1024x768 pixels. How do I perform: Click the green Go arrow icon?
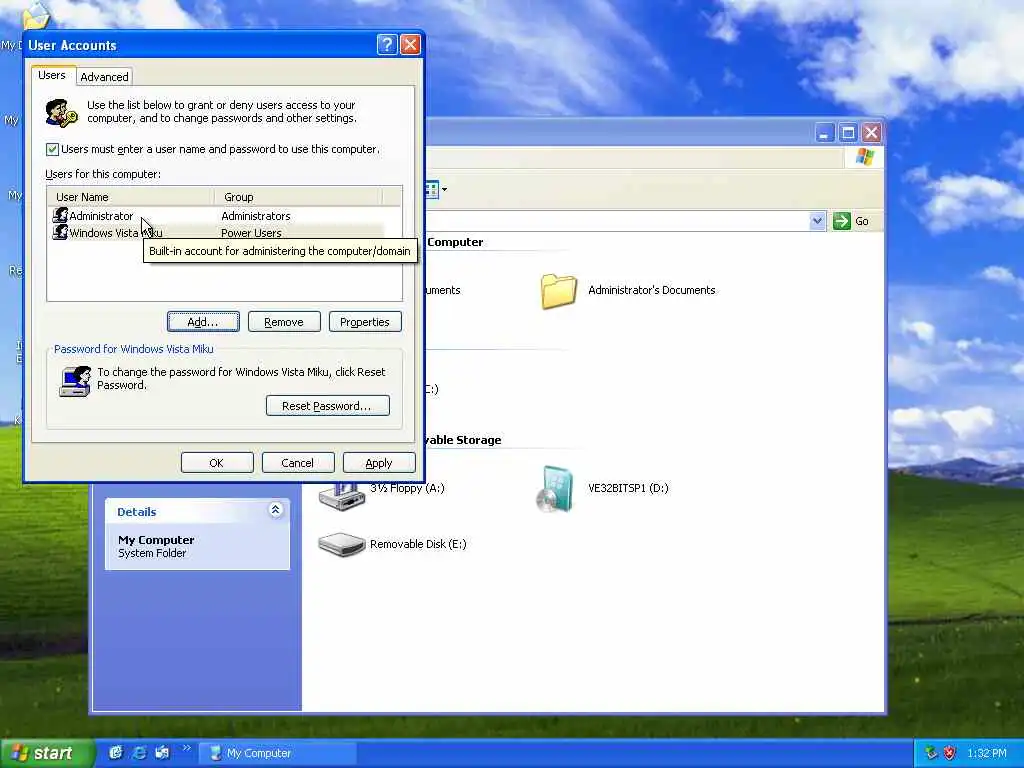pyautogui.click(x=842, y=221)
